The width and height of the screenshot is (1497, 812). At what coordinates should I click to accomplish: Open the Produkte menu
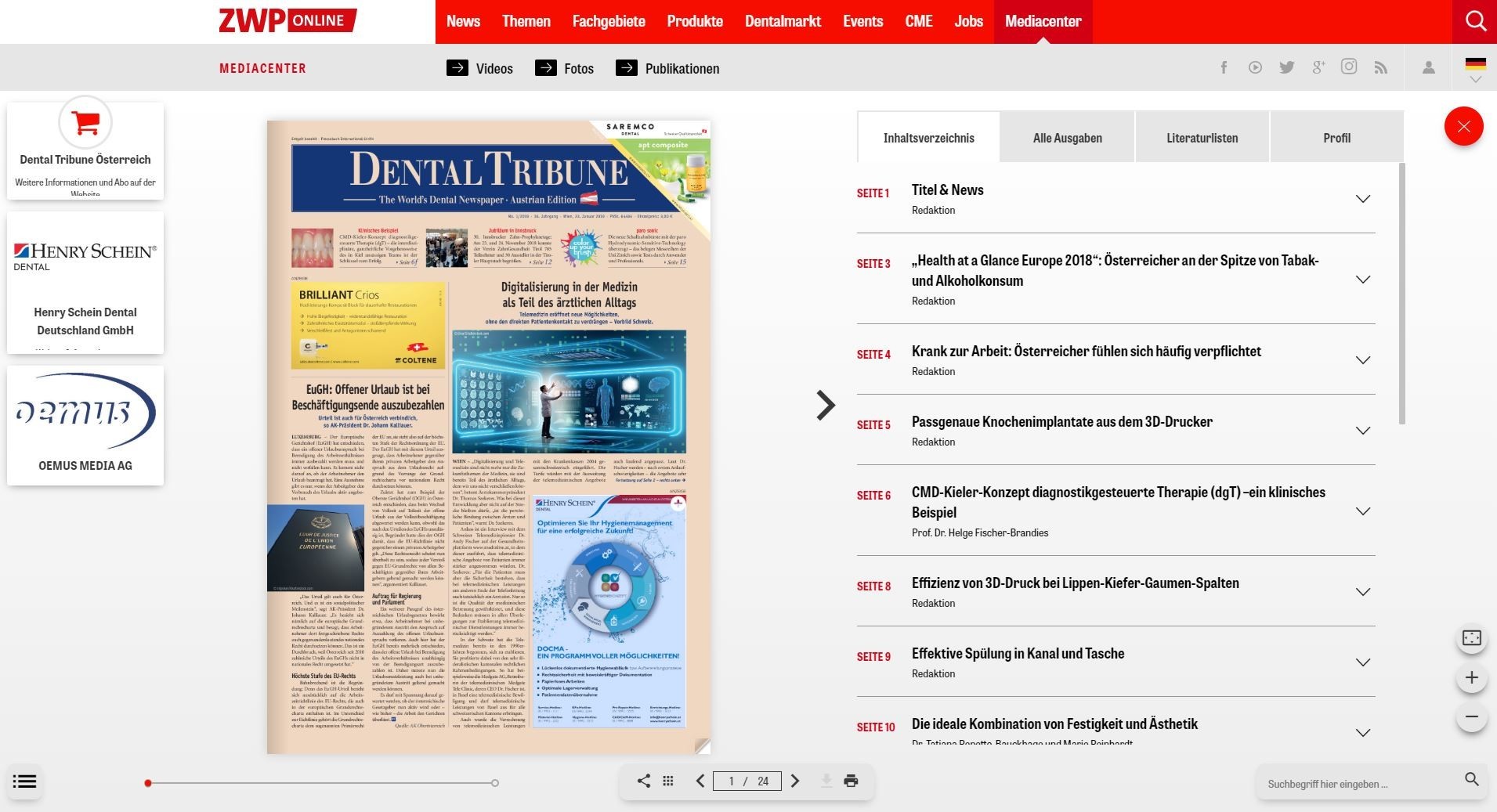[695, 21]
